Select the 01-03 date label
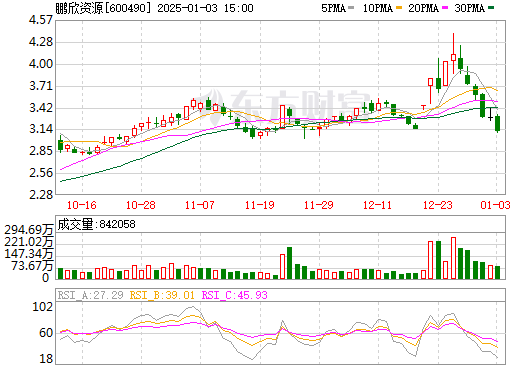This screenshot has height=365, width=520. tap(495, 205)
